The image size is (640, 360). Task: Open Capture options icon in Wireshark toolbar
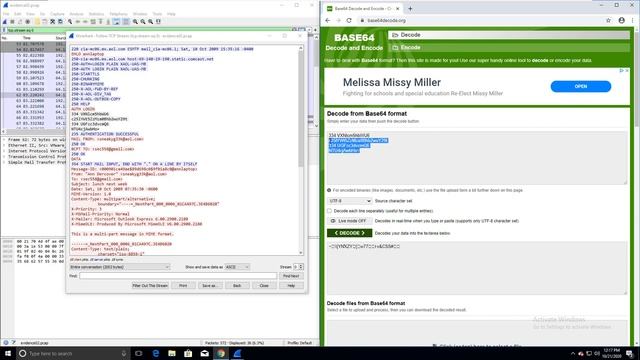[x=27, y=22]
